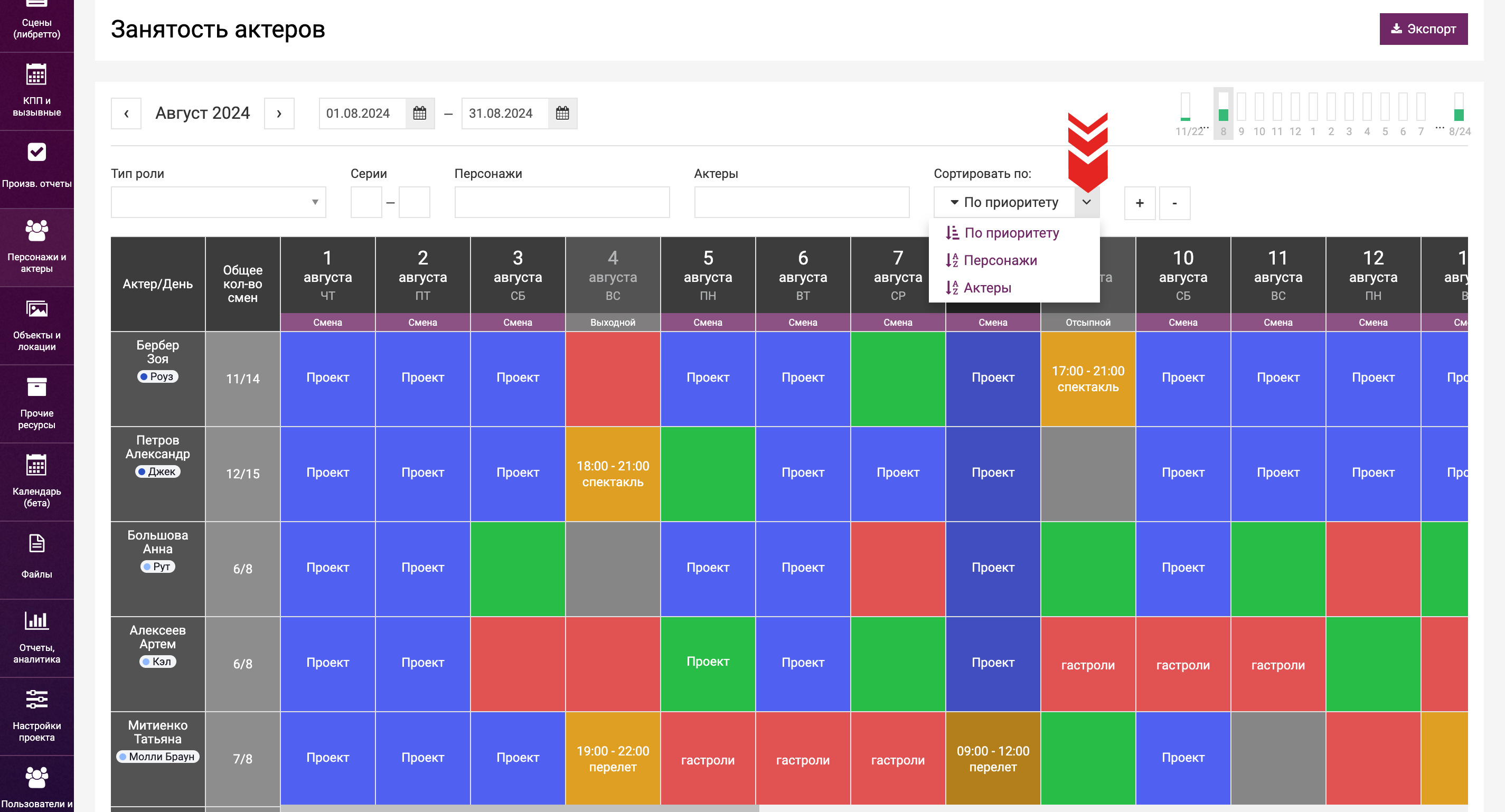Click the horizontal scrollbar under the table
The height and width of the screenshot is (812, 1505).
[x=520, y=808]
